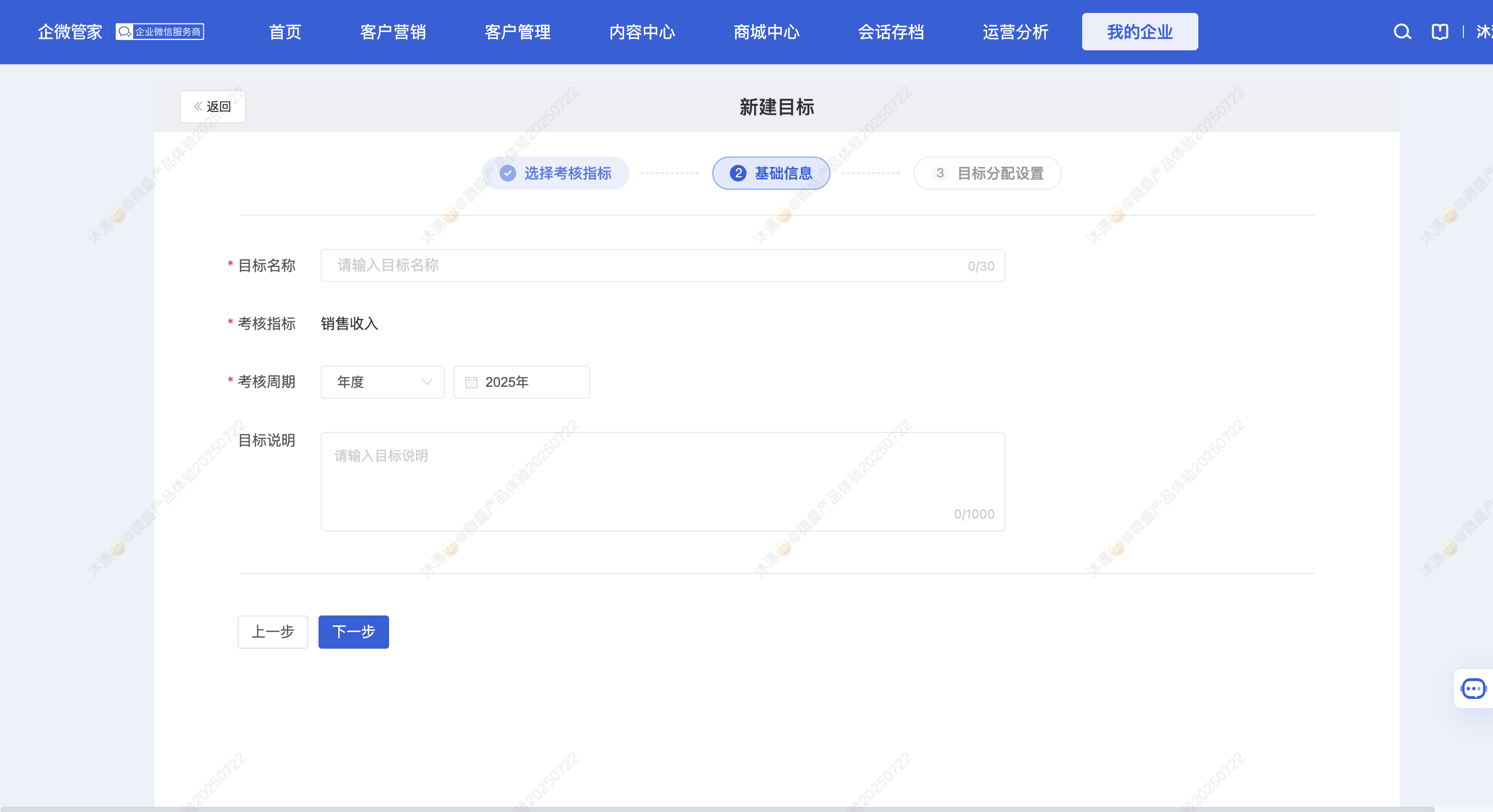
Task: Click the 0/1000 character counter
Action: point(974,514)
